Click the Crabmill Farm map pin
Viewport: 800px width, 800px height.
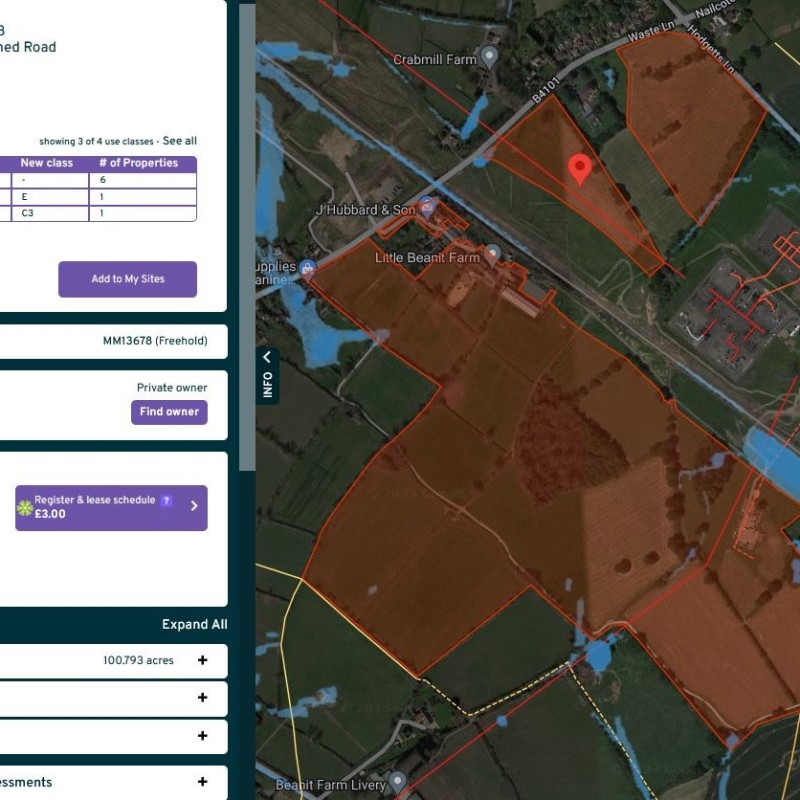tap(489, 57)
